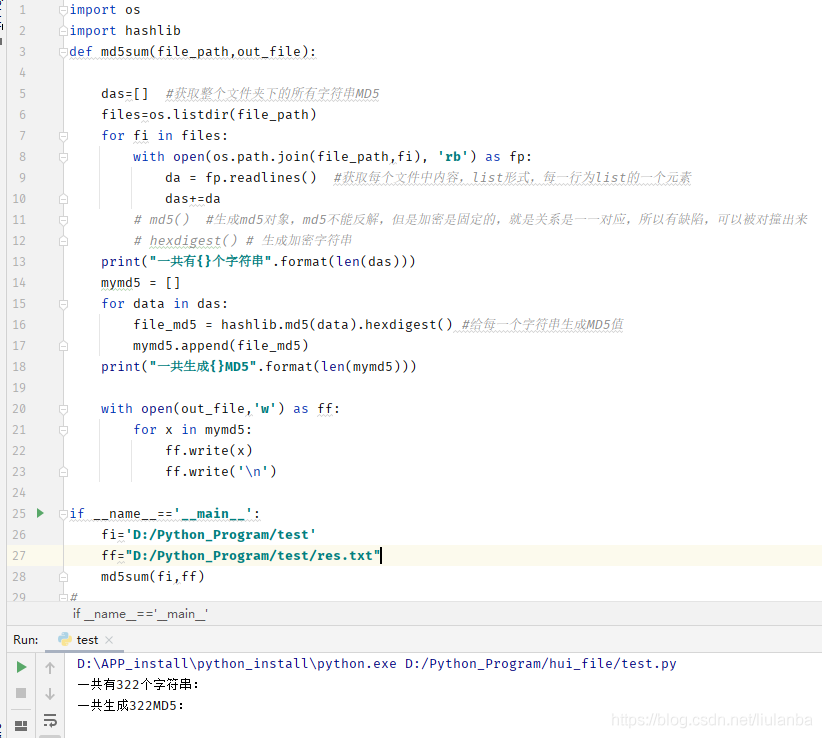Screen dimensions: 822x738
Task: Click the print '一共生成{}MD5' statement
Action: [x=258, y=367]
